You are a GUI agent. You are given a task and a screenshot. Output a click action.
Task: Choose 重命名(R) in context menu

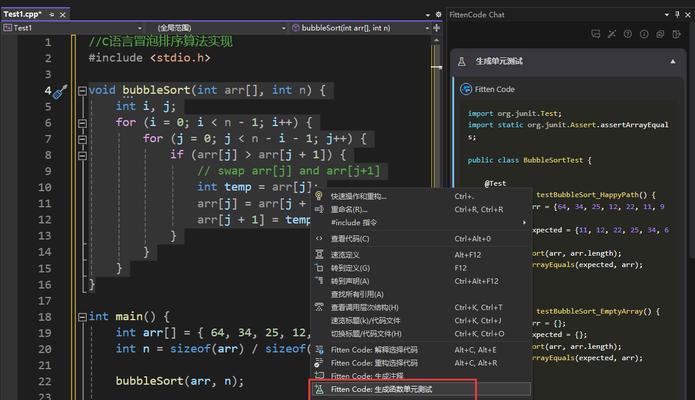pos(421,209)
